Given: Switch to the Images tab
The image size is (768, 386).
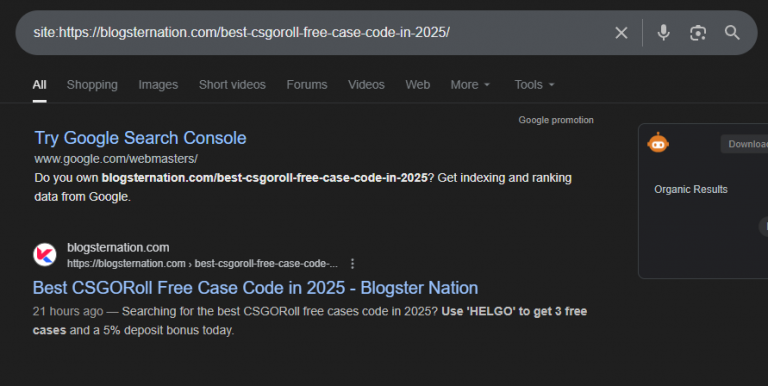Looking at the screenshot, I should 158,85.
